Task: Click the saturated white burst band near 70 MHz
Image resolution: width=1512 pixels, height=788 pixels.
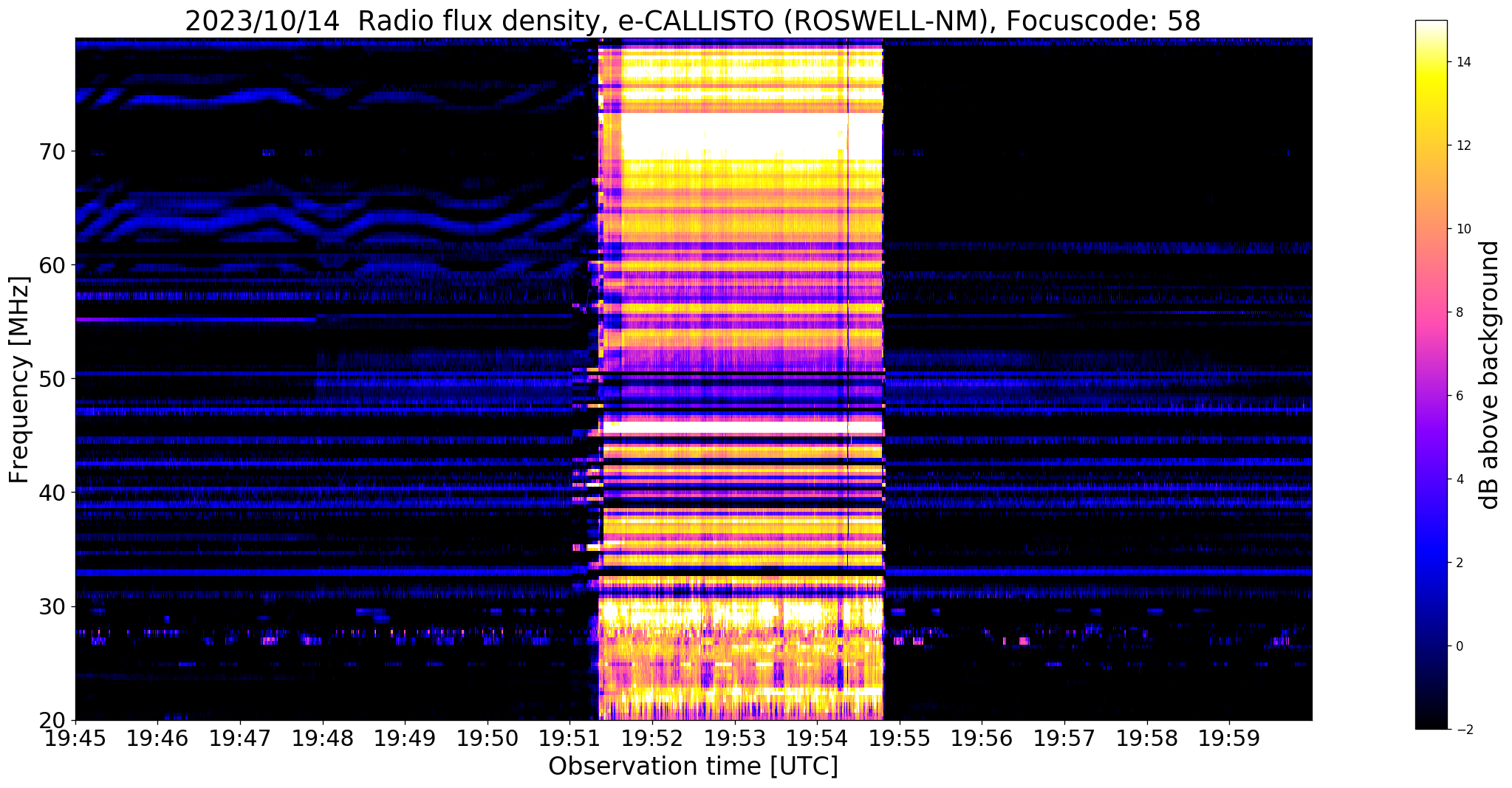Action: (752, 137)
